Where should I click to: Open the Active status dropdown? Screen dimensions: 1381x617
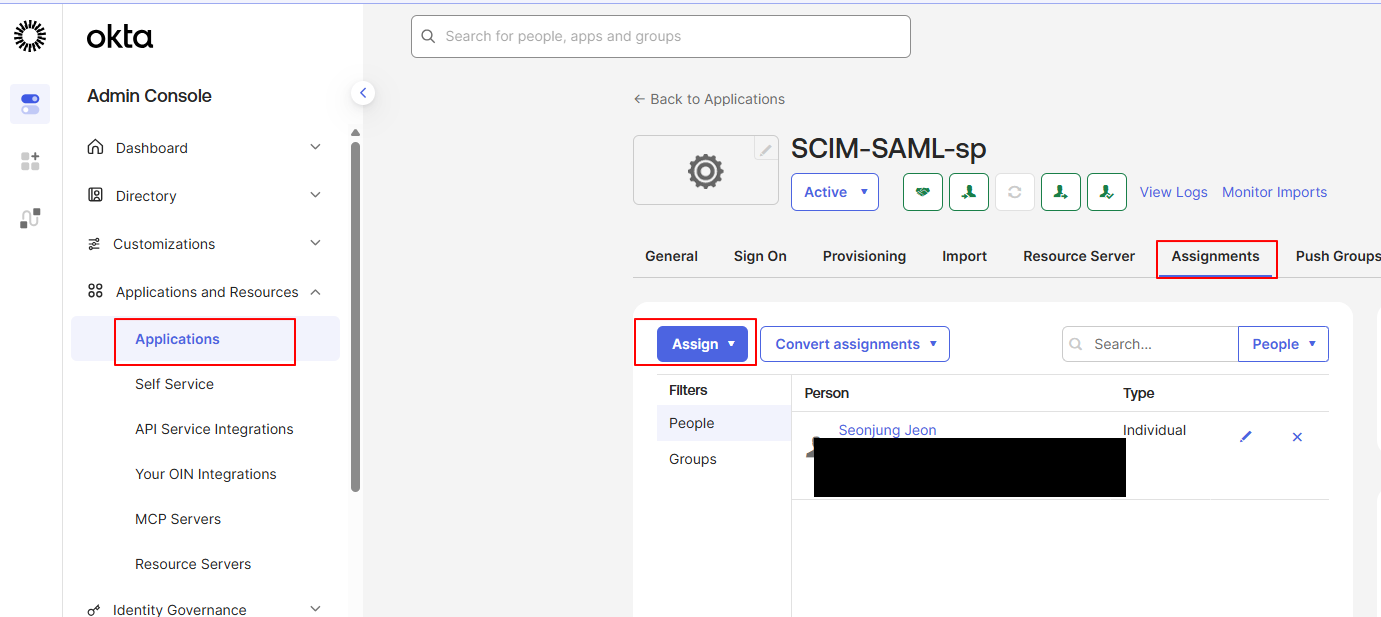click(835, 192)
